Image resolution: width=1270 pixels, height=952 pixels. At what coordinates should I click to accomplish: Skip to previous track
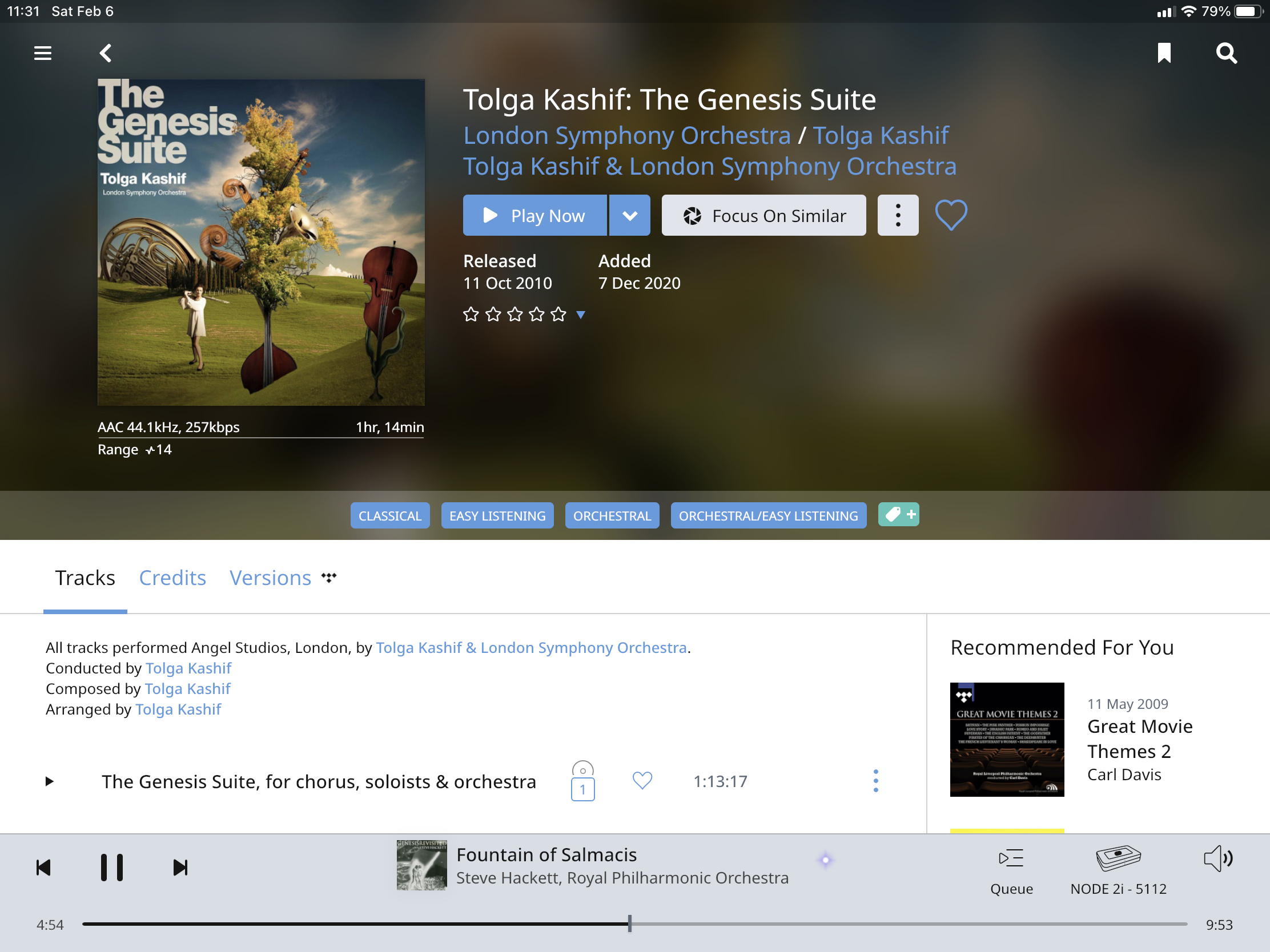pyautogui.click(x=43, y=868)
